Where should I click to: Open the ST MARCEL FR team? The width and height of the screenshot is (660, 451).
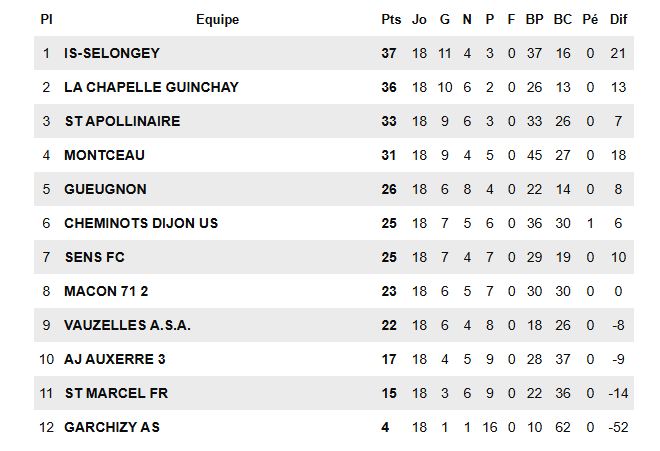116,393
